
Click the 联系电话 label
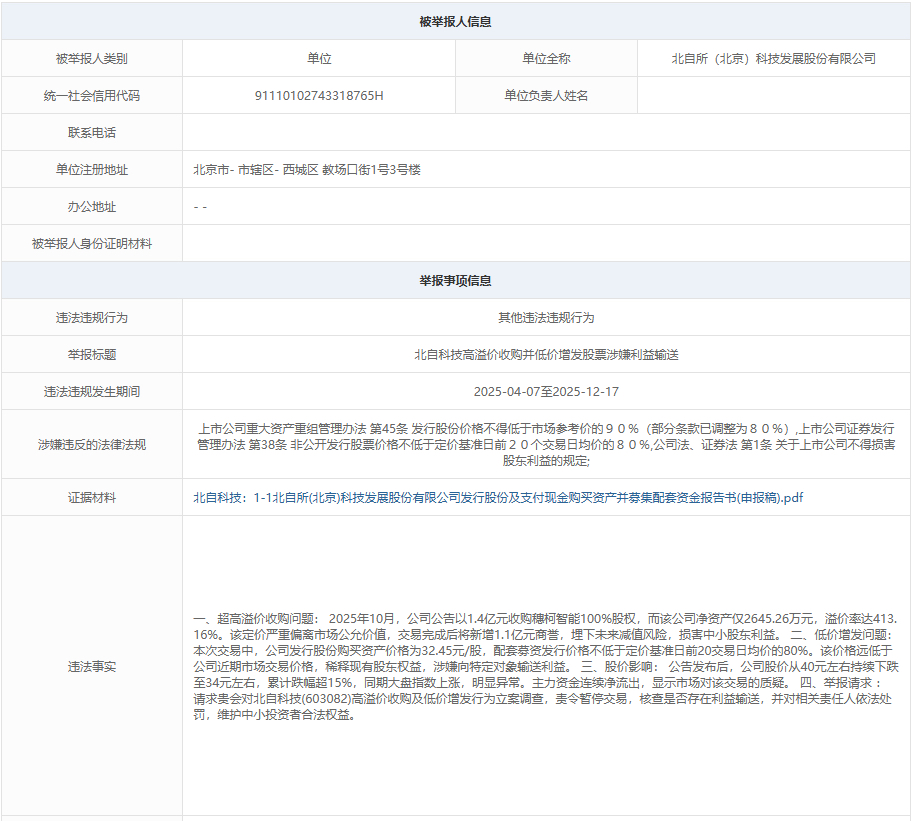(x=92, y=133)
